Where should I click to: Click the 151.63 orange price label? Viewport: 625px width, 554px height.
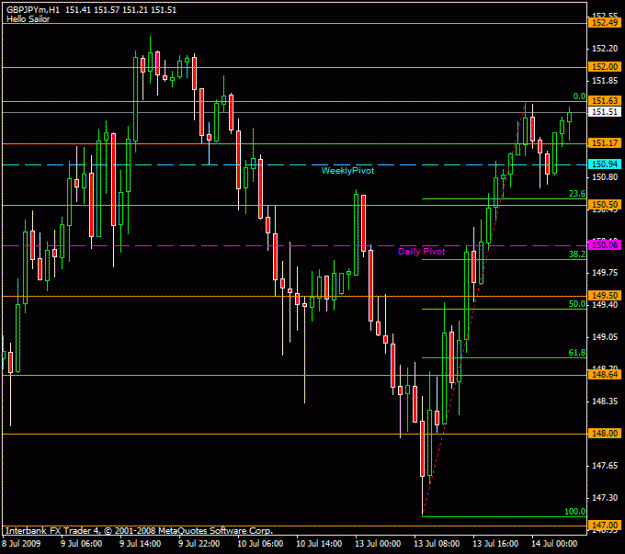tap(605, 101)
